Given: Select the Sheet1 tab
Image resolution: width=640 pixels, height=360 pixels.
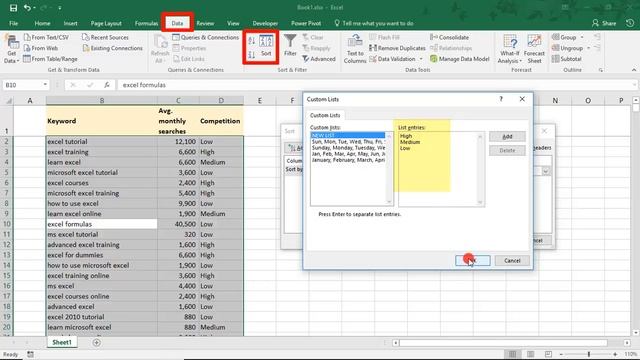Looking at the screenshot, I should (62, 342).
